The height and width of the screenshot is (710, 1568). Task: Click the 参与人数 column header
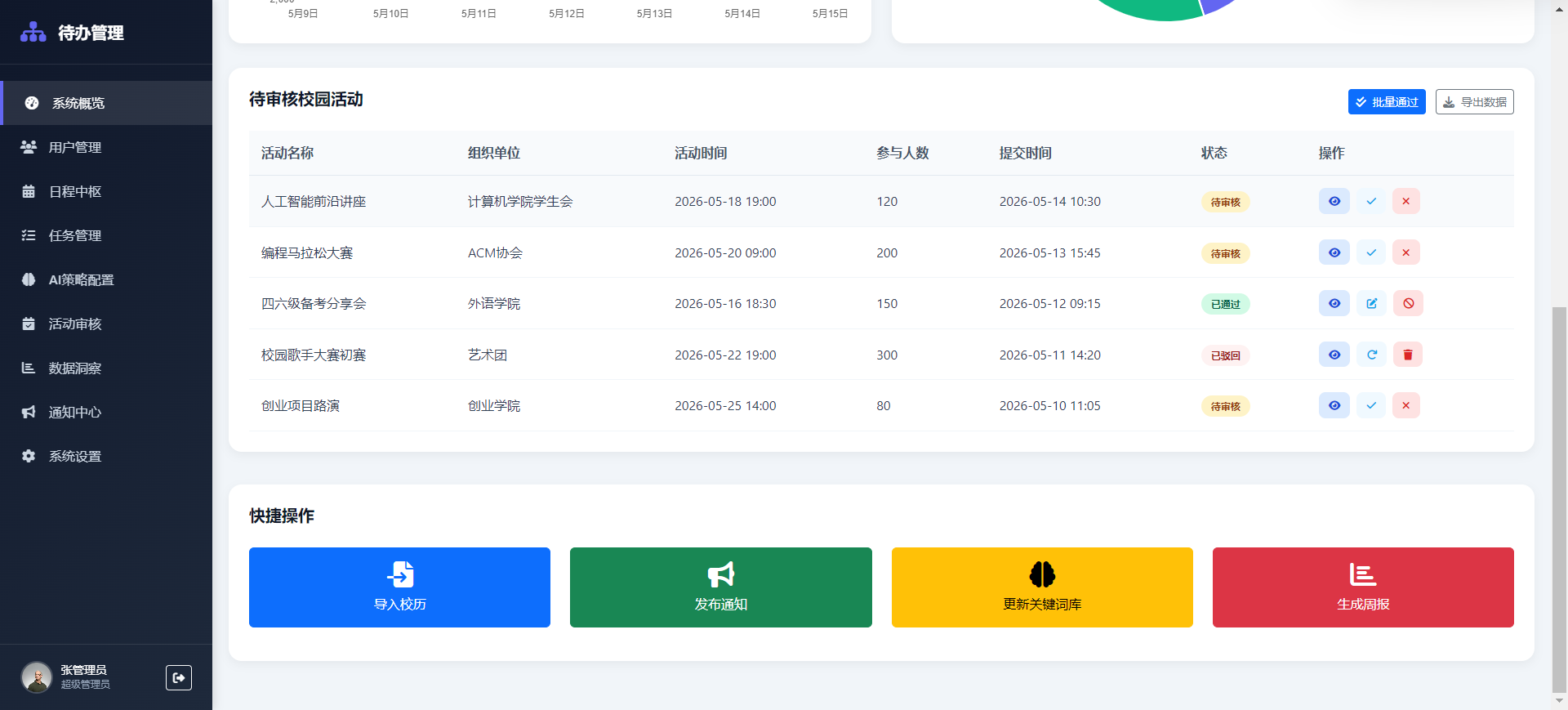coord(902,153)
